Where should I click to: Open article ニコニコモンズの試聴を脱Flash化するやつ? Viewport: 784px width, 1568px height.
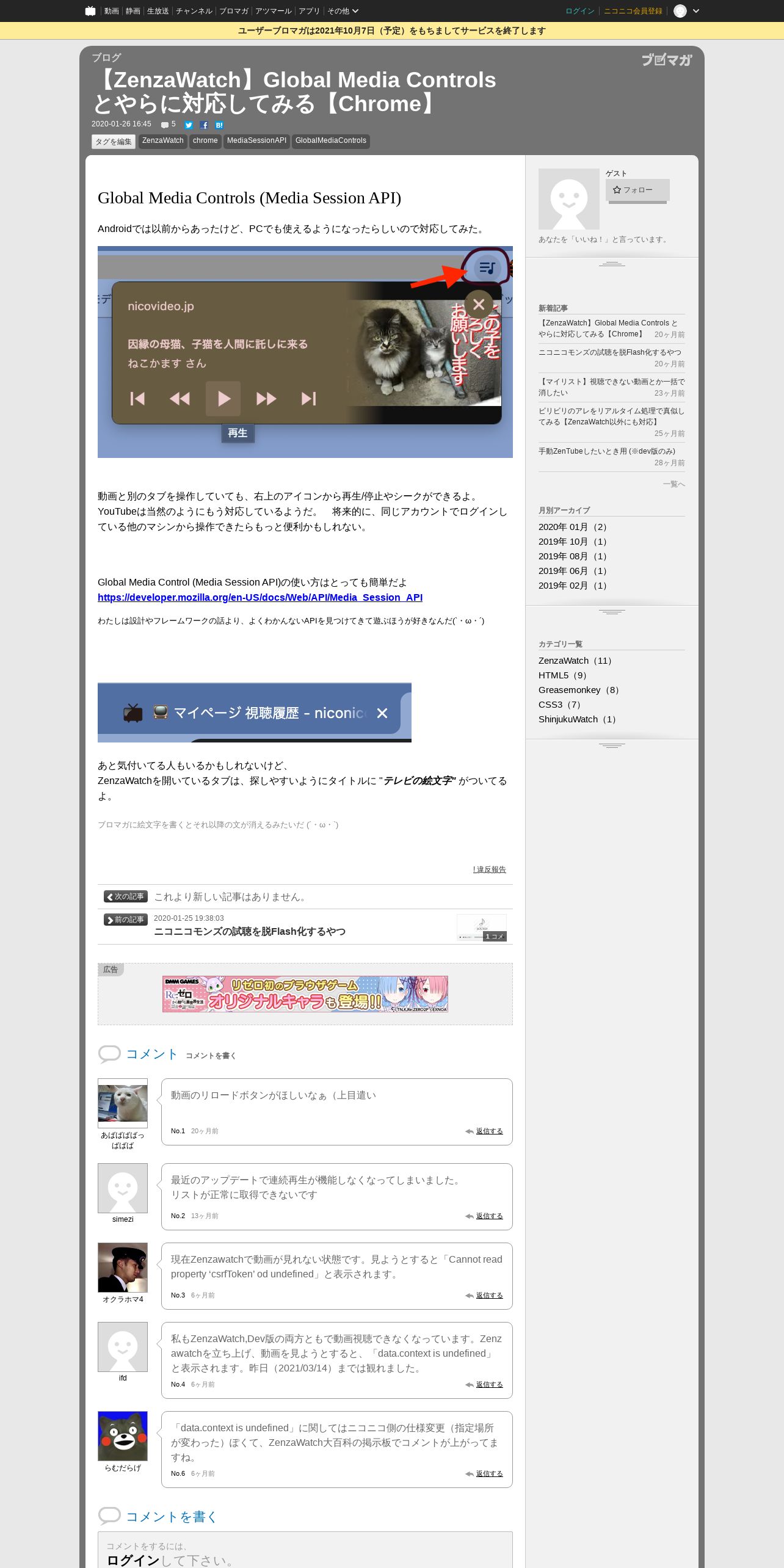[x=250, y=932]
